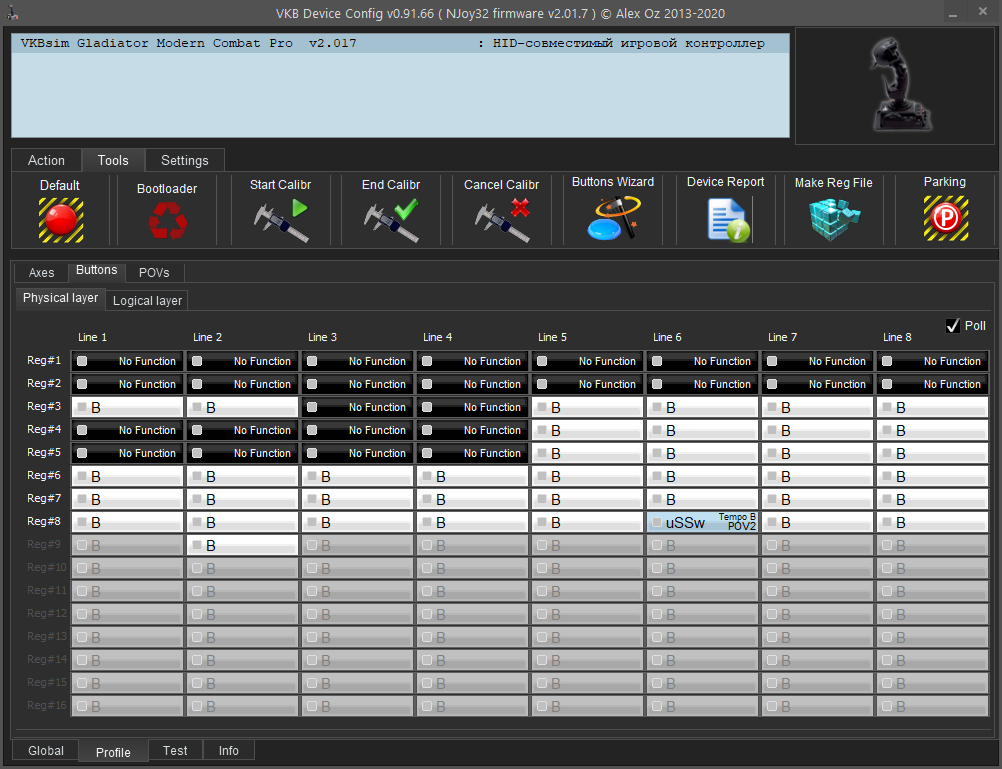This screenshot has height=769, width=1002.
Task: Toggle checkbox in Reg#4 Line 1 cell
Action: (82, 430)
